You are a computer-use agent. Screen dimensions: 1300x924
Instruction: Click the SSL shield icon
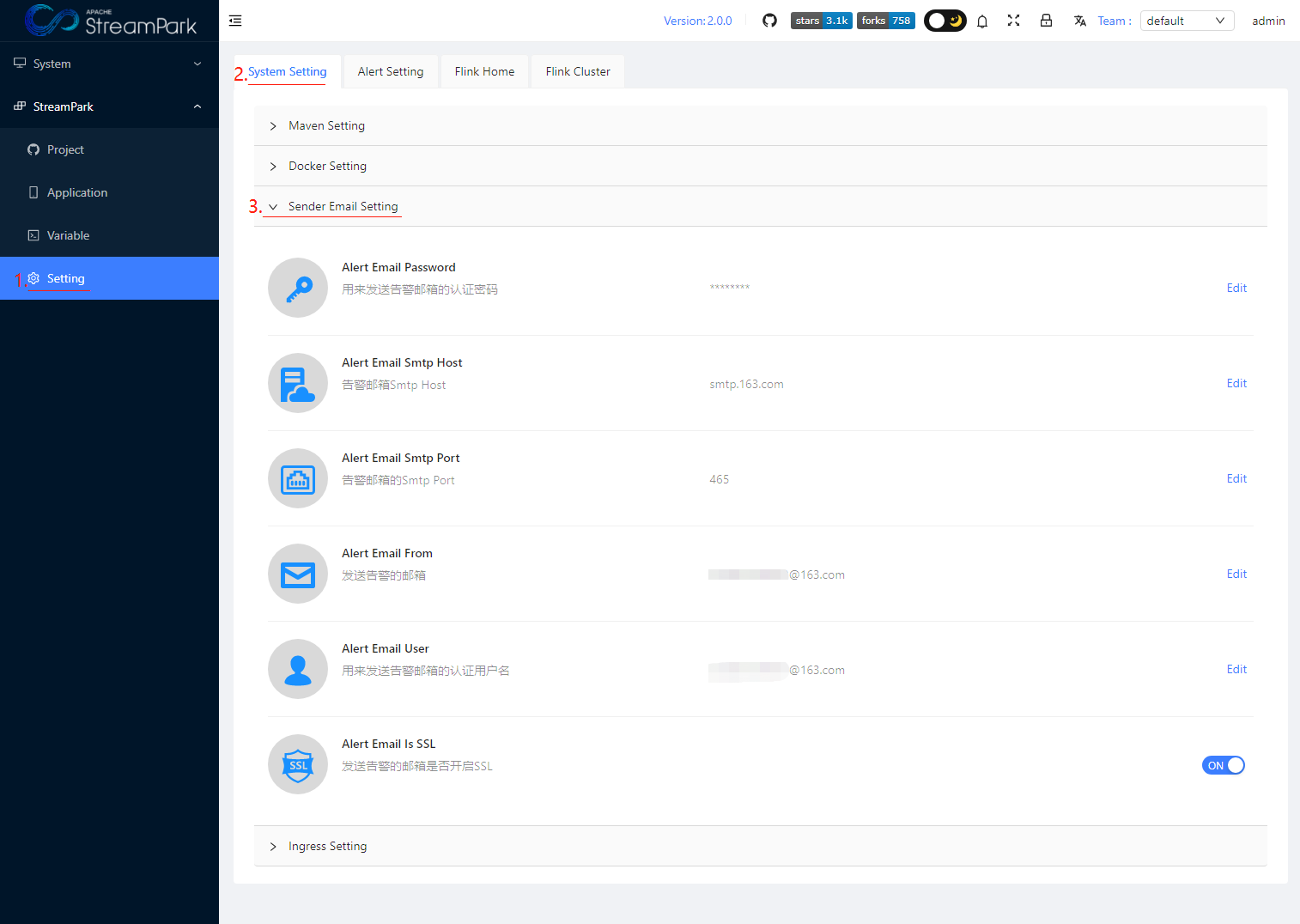(298, 764)
